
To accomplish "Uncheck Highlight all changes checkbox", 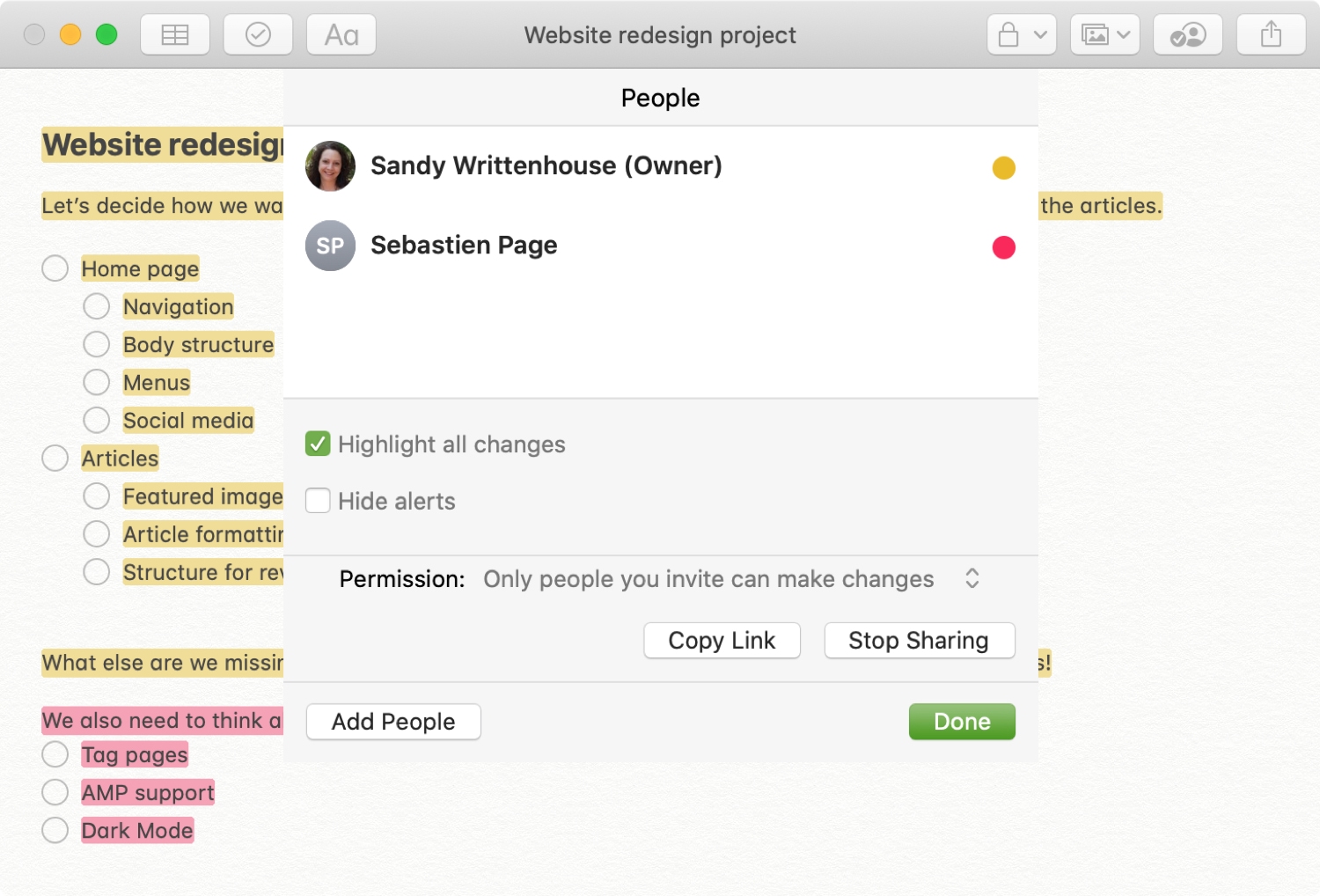I will coord(318,444).
